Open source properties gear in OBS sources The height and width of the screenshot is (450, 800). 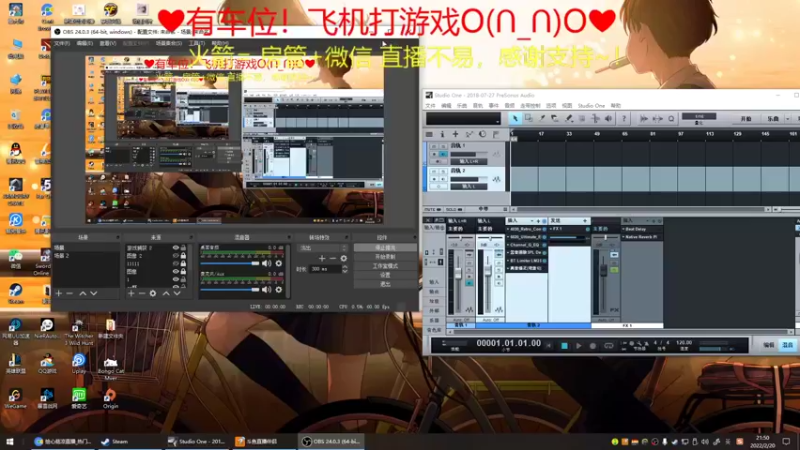(153, 293)
